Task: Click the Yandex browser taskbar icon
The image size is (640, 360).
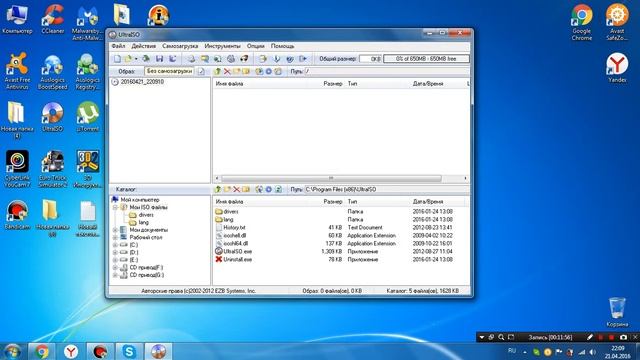Action: (x=71, y=351)
